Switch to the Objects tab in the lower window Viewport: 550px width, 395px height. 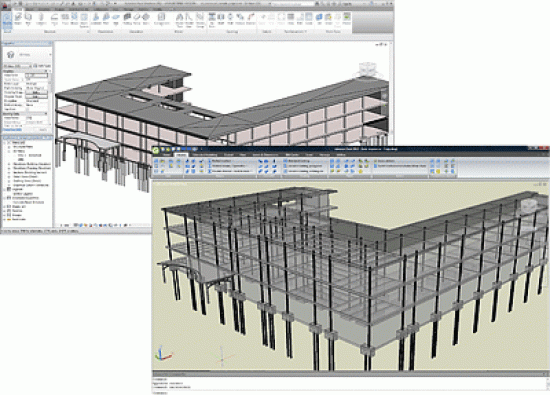[181, 155]
